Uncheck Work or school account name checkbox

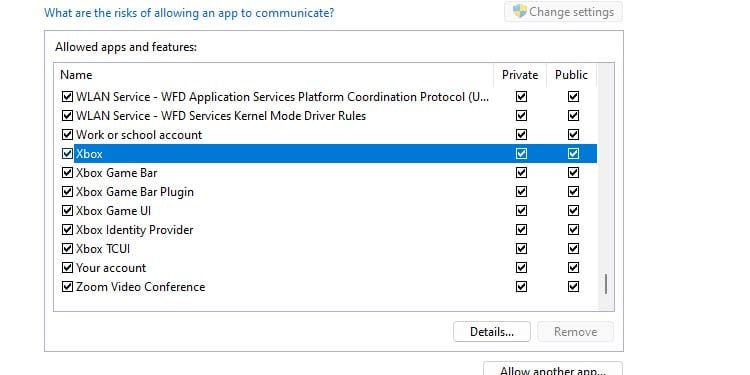67,135
